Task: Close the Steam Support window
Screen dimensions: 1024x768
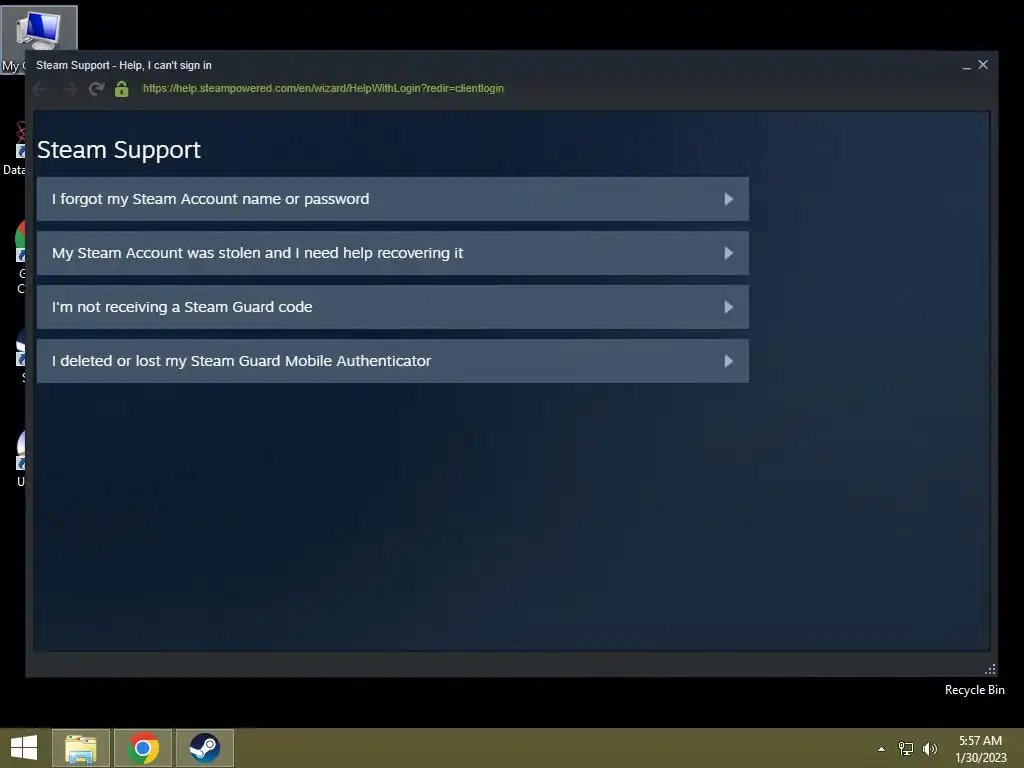Action: 983,65
